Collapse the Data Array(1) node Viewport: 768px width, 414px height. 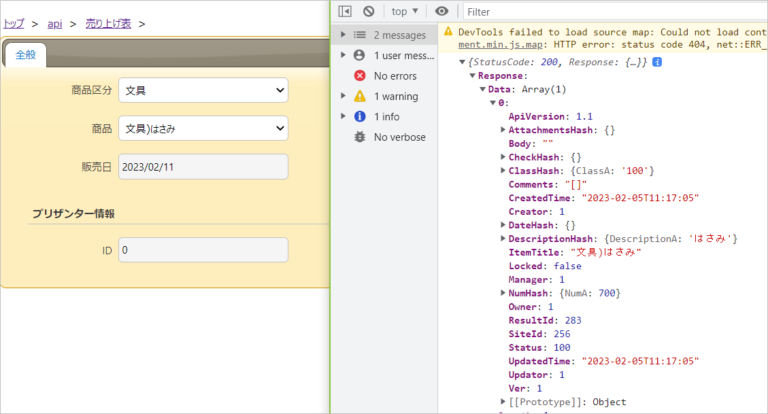coord(482,89)
